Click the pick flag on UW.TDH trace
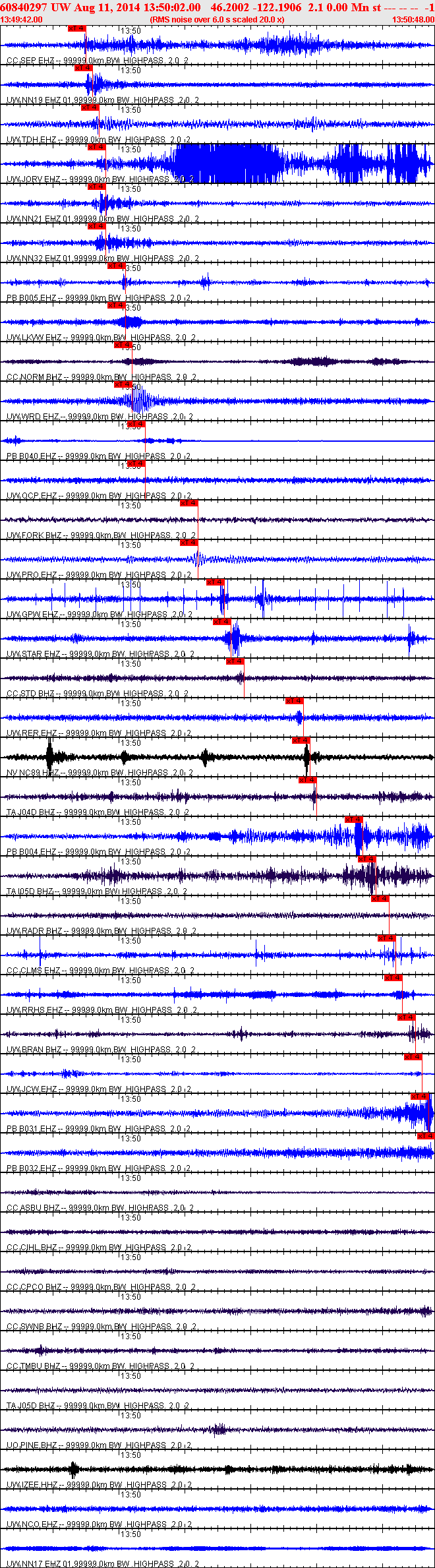This screenshot has height=1568, width=435. (x=90, y=107)
